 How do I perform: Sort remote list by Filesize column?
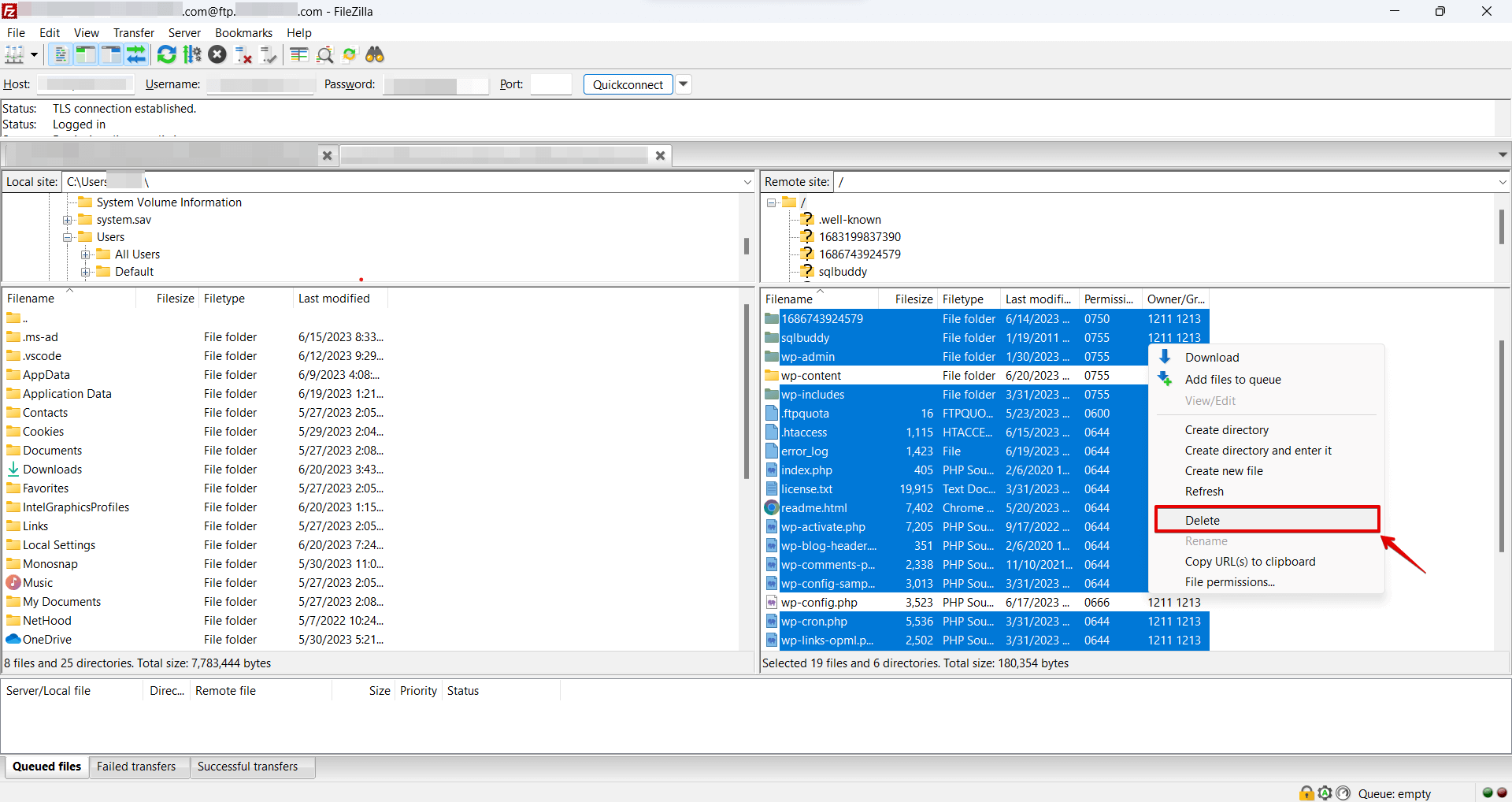point(909,299)
